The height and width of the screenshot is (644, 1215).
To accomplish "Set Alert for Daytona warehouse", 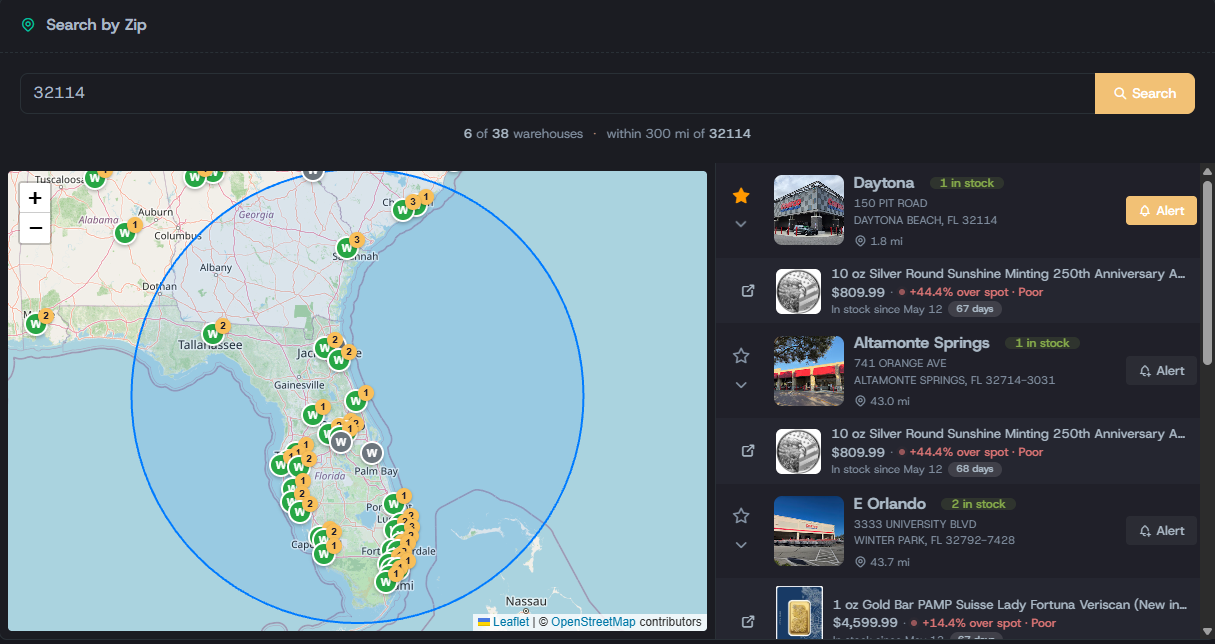I will click(1161, 210).
